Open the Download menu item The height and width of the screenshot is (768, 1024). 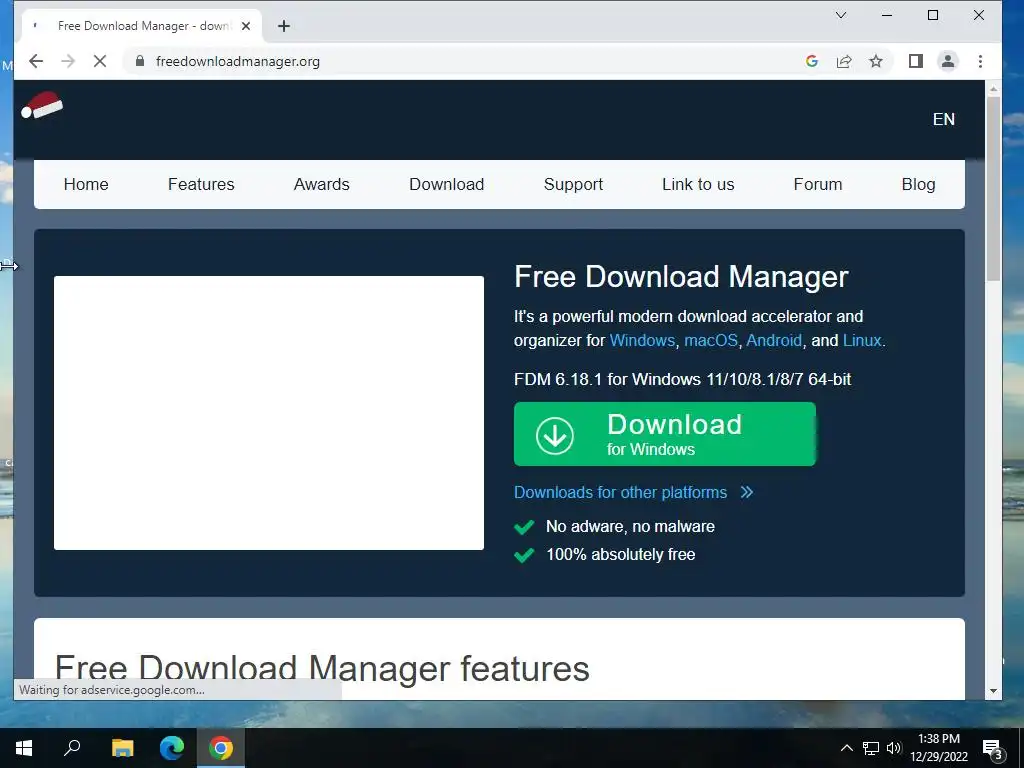(x=447, y=184)
